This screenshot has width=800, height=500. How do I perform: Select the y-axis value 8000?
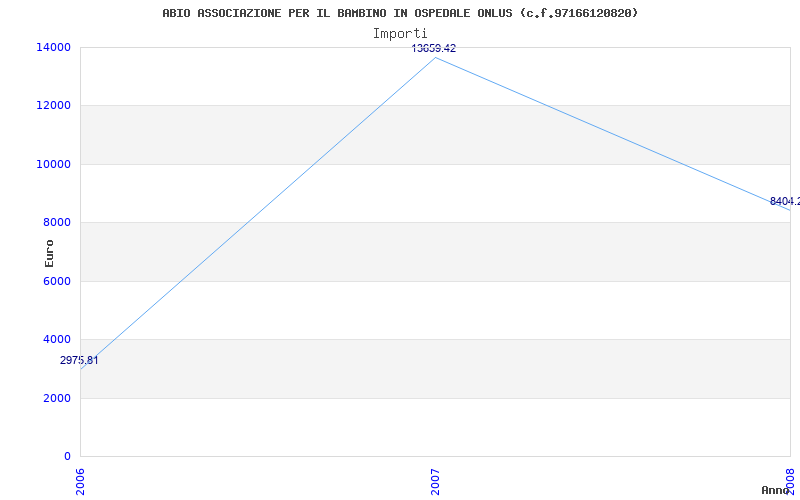pyautogui.click(x=57, y=222)
